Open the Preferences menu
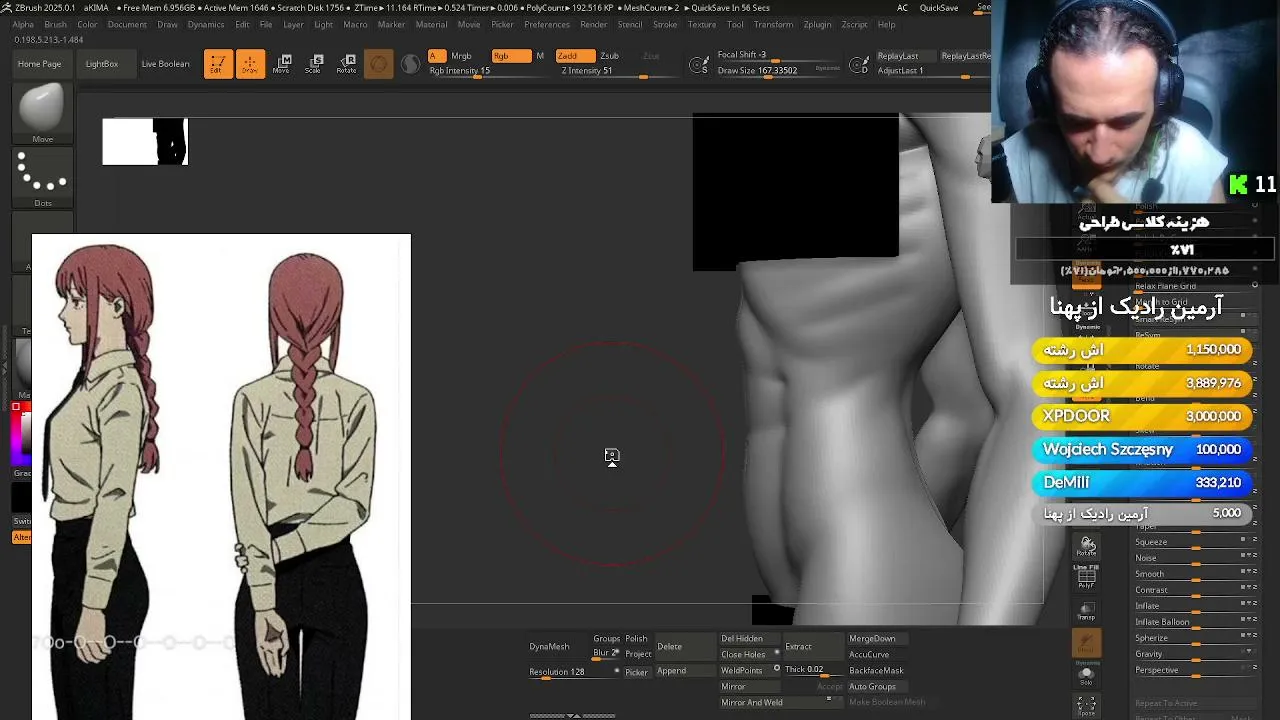The height and width of the screenshot is (720, 1280). click(547, 25)
